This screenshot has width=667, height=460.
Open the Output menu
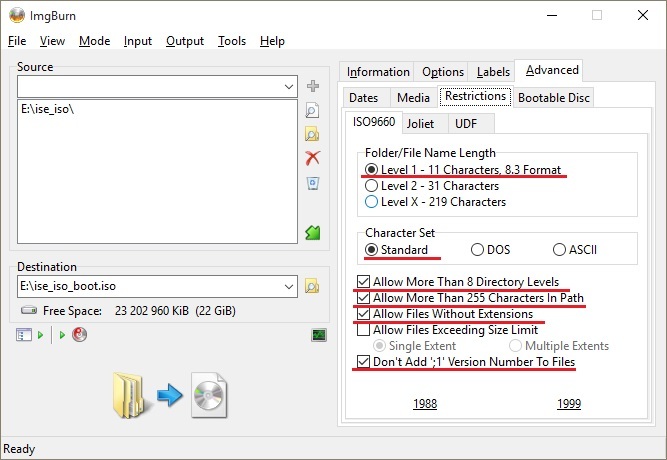[x=185, y=41]
